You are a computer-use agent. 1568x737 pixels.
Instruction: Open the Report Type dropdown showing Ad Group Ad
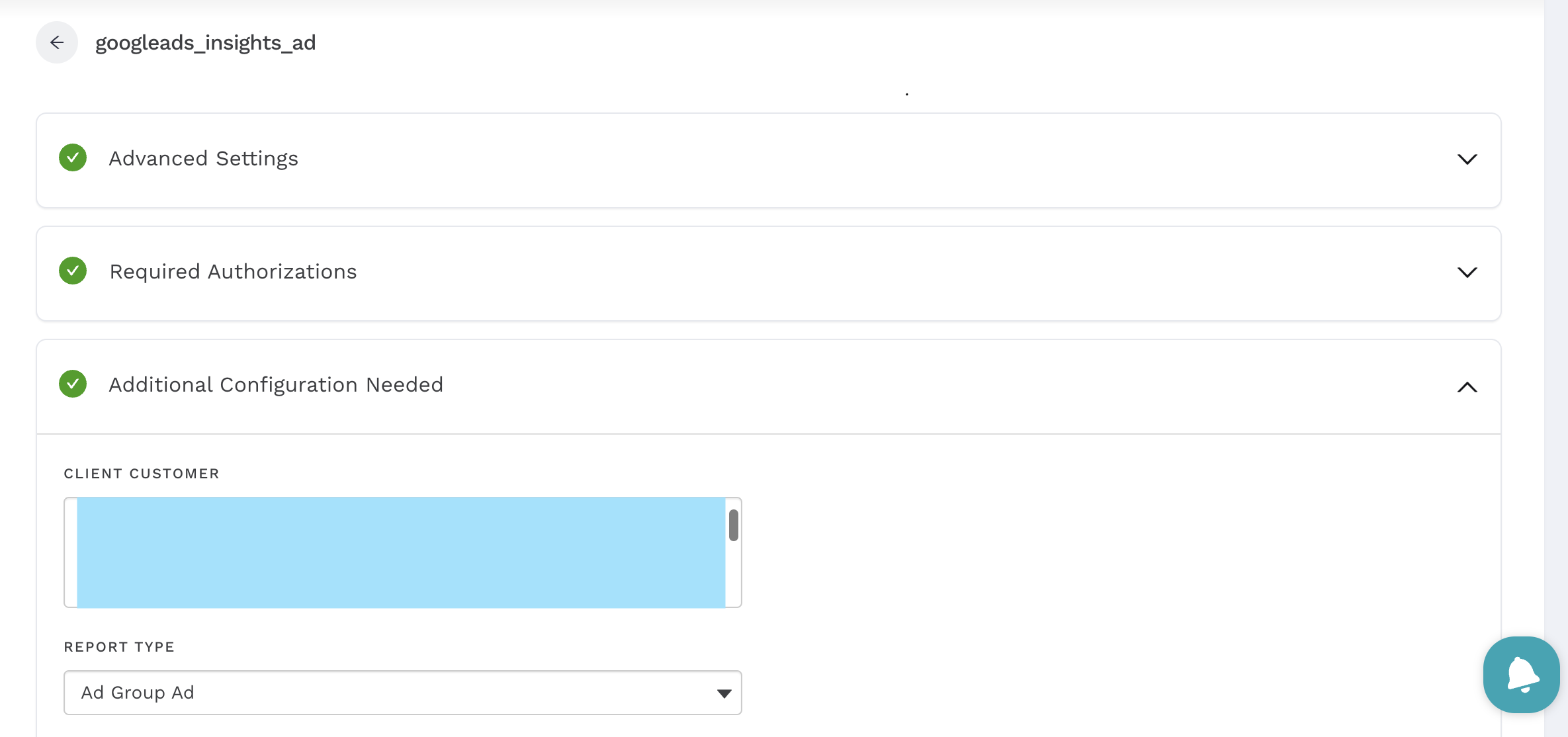click(397, 693)
